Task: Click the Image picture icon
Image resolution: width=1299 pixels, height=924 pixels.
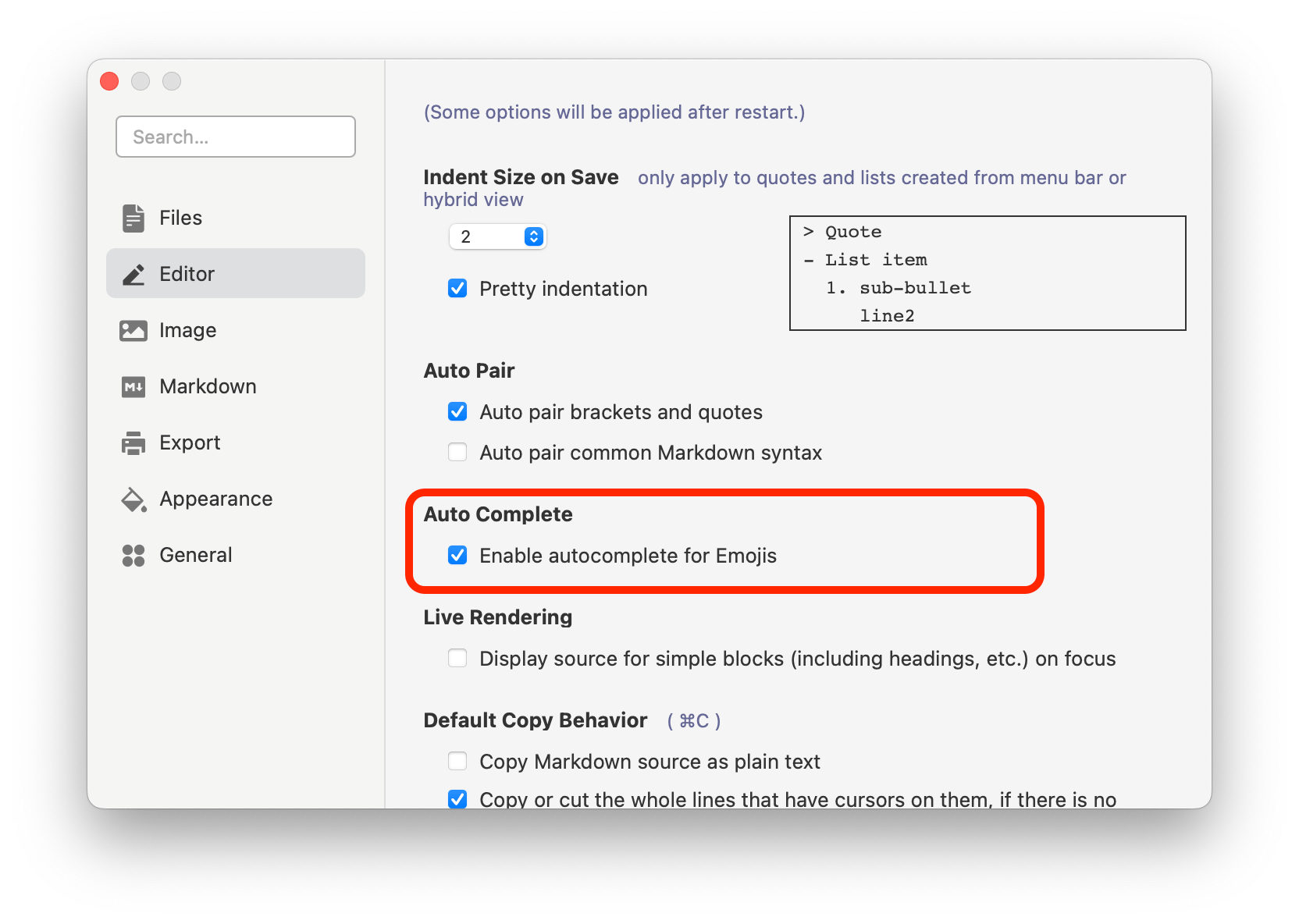Action: click(133, 331)
